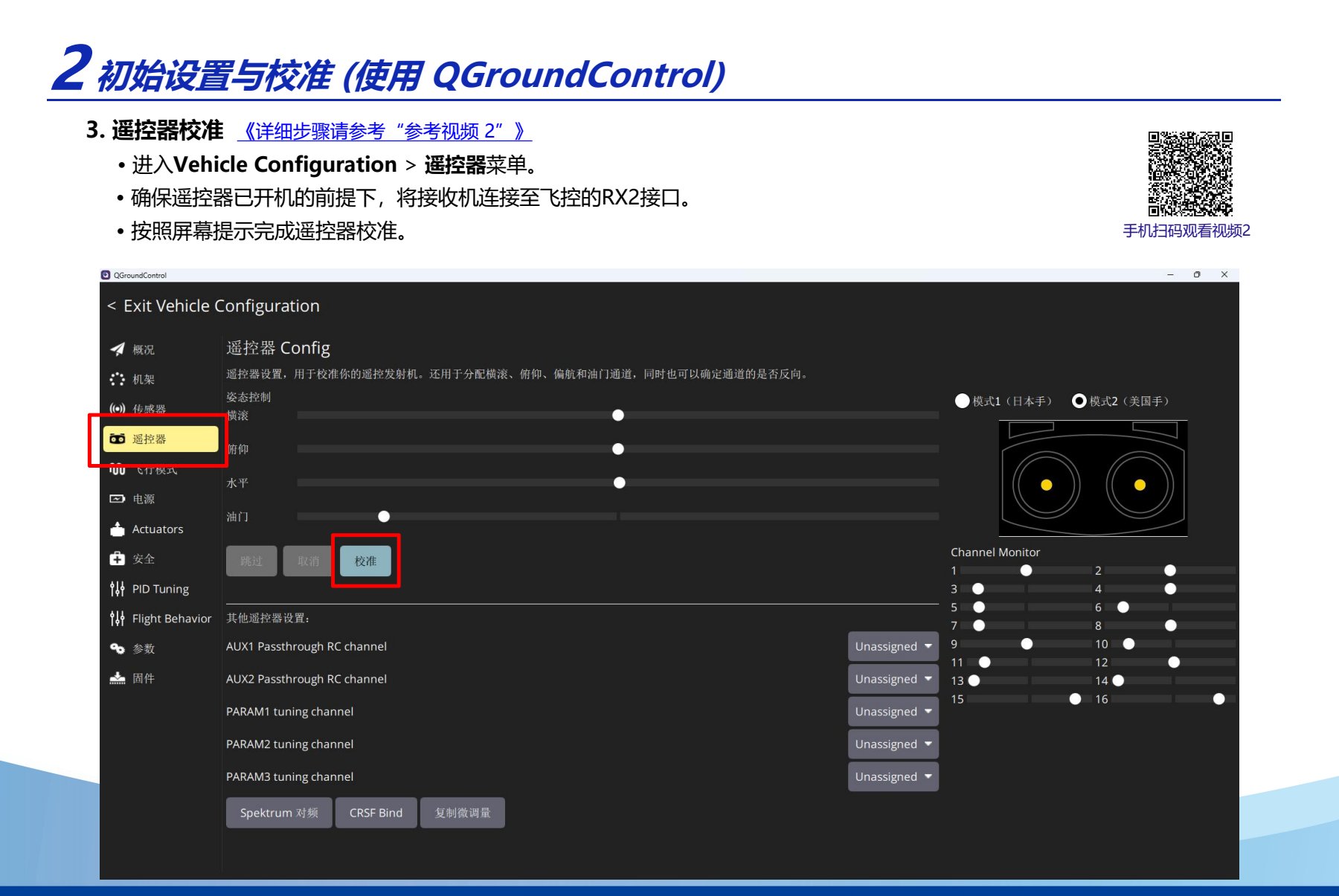Expand the PARAM1 tuning channel dropdown
Image resolution: width=1339 pixels, height=896 pixels.
[x=893, y=712]
